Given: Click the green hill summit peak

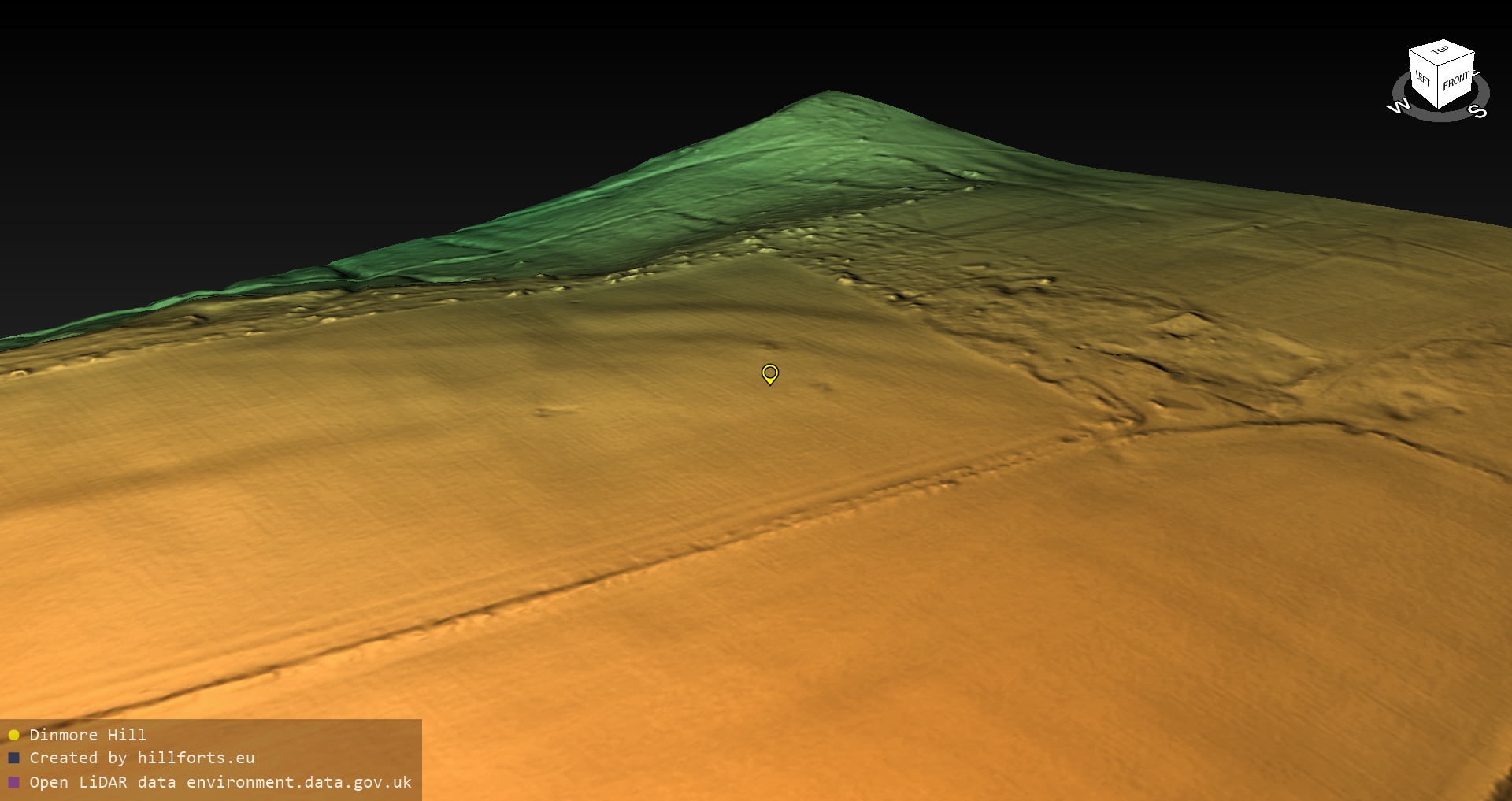Looking at the screenshot, I should pos(827,94).
